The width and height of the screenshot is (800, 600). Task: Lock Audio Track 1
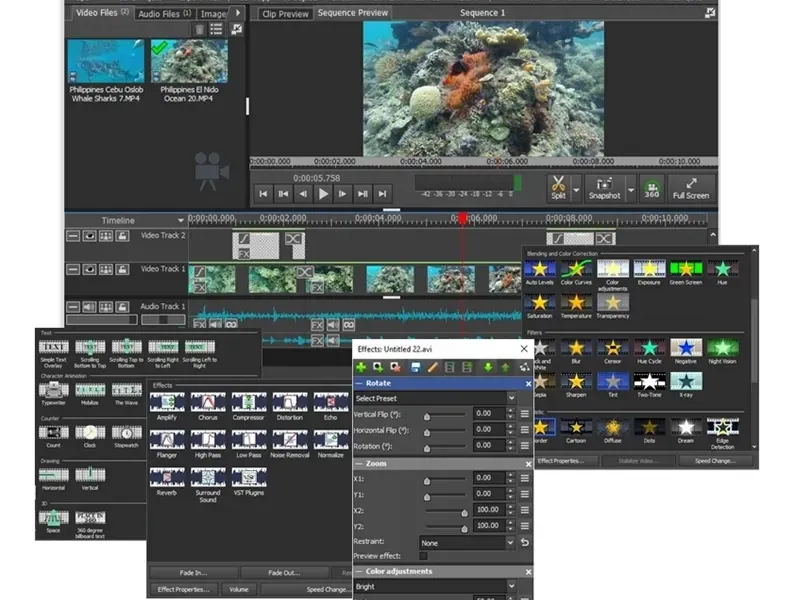click(122, 307)
